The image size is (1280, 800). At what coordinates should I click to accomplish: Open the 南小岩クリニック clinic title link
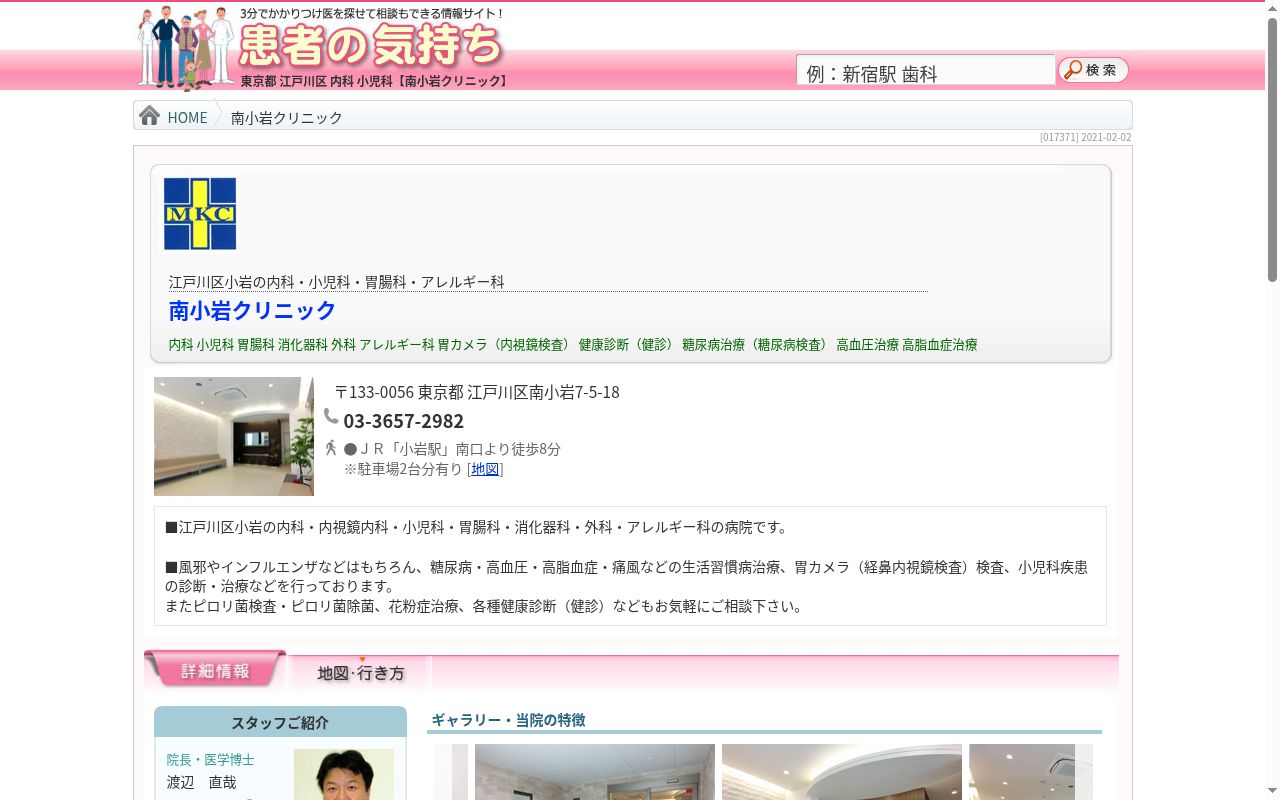[252, 310]
